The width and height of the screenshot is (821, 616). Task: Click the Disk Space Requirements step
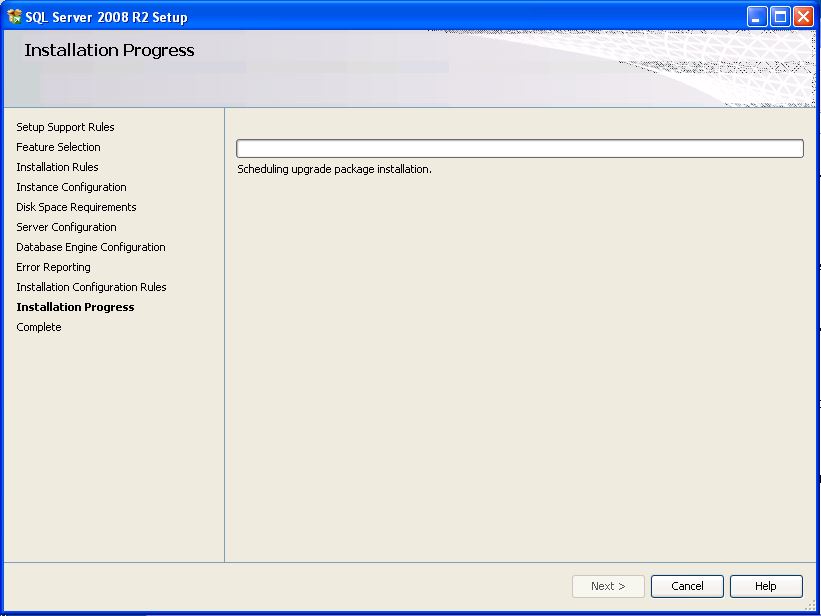[x=76, y=207]
